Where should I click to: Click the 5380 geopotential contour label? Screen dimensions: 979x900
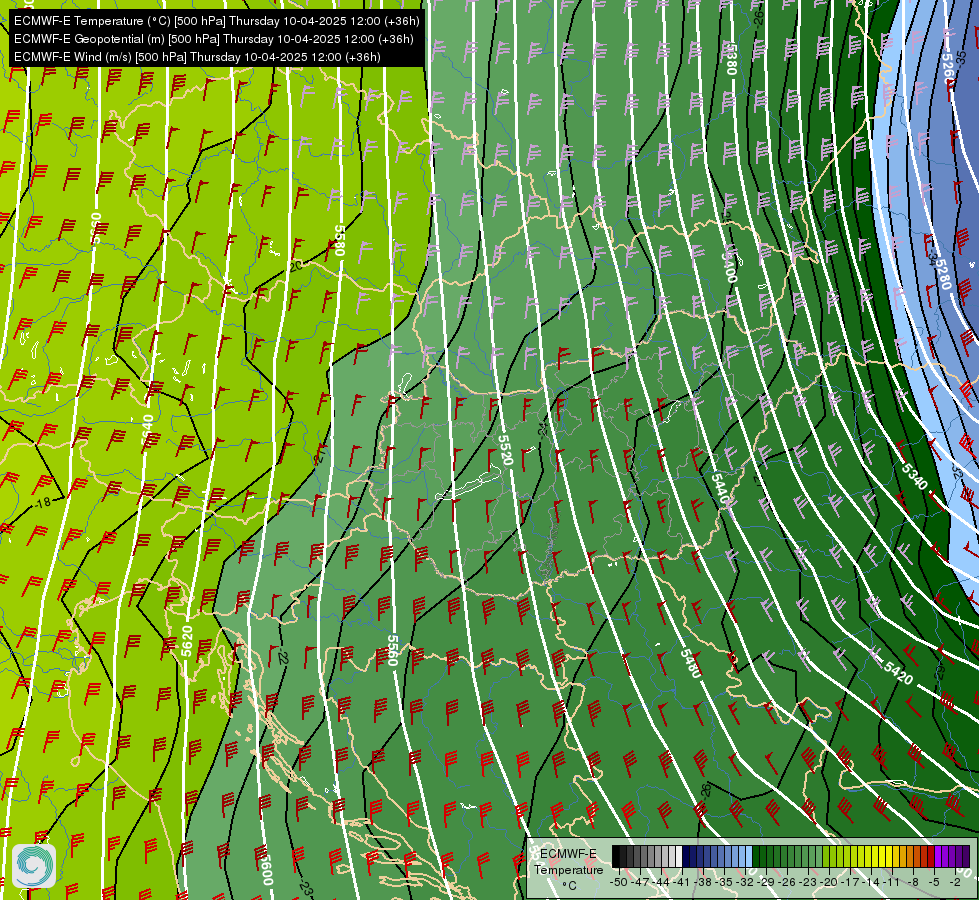tap(732, 58)
